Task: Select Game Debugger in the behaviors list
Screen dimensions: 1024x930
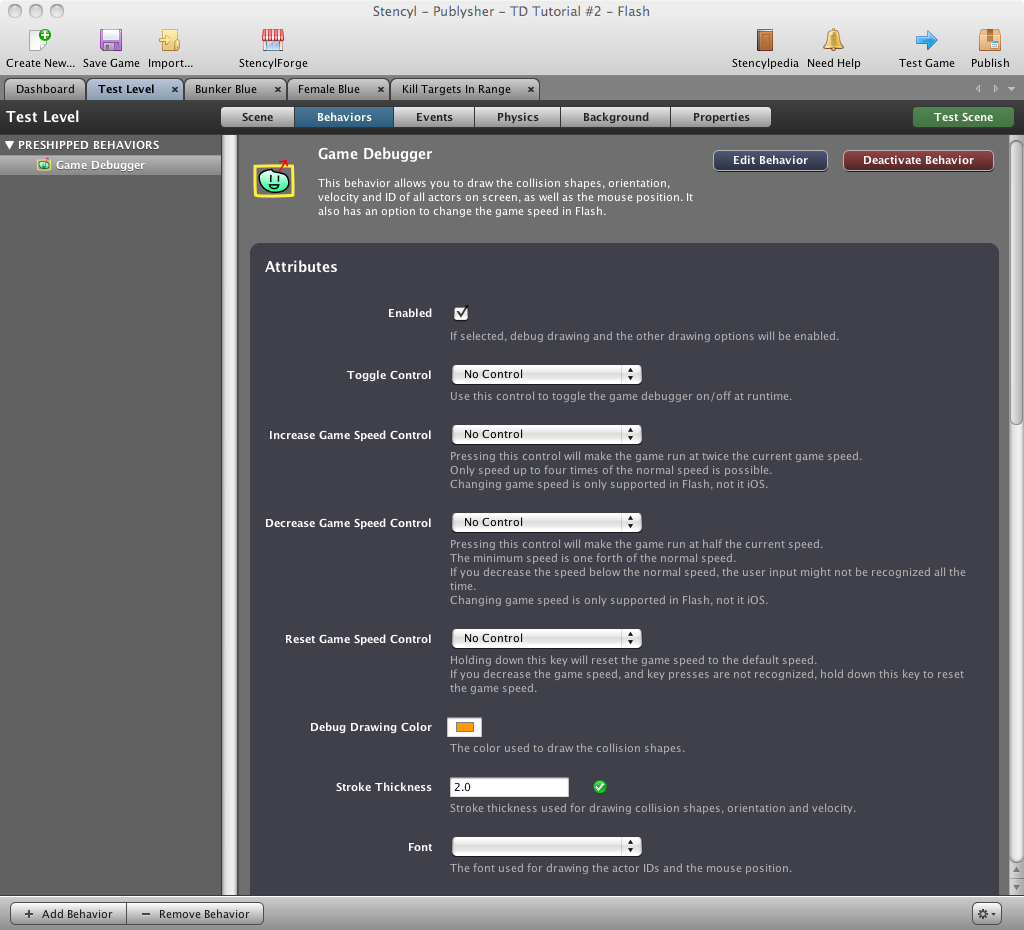Action: pyautogui.click(x=110, y=165)
